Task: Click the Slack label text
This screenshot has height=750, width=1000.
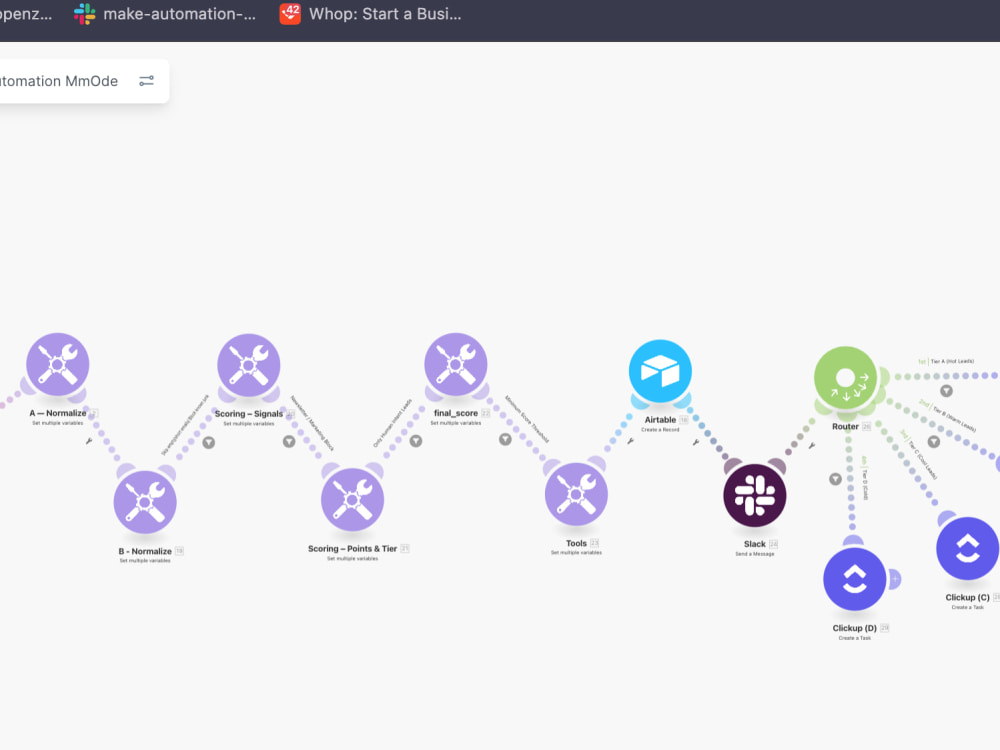Action: click(754, 544)
